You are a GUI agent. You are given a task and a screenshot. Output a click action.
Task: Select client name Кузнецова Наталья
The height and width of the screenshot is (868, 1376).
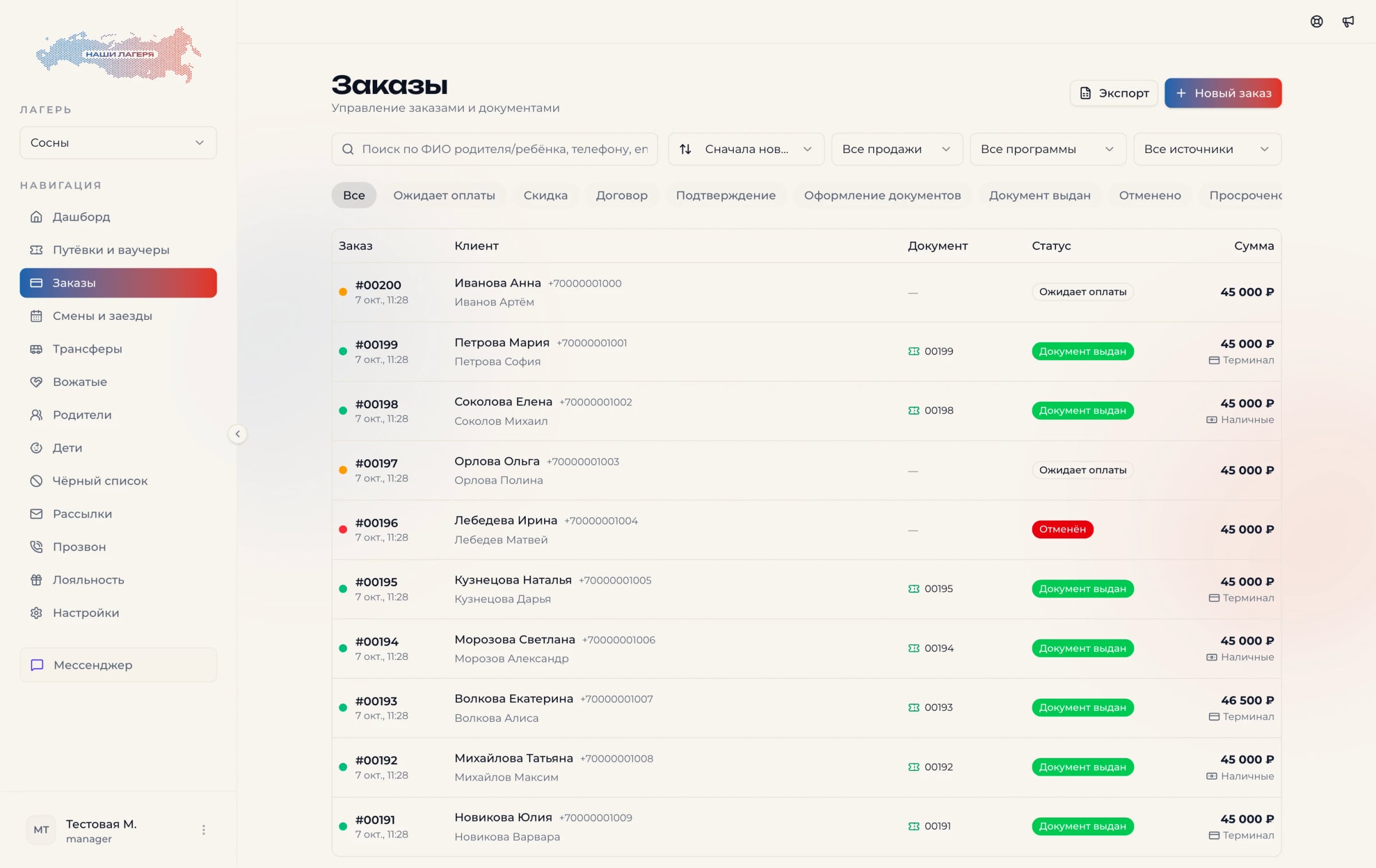click(513, 580)
